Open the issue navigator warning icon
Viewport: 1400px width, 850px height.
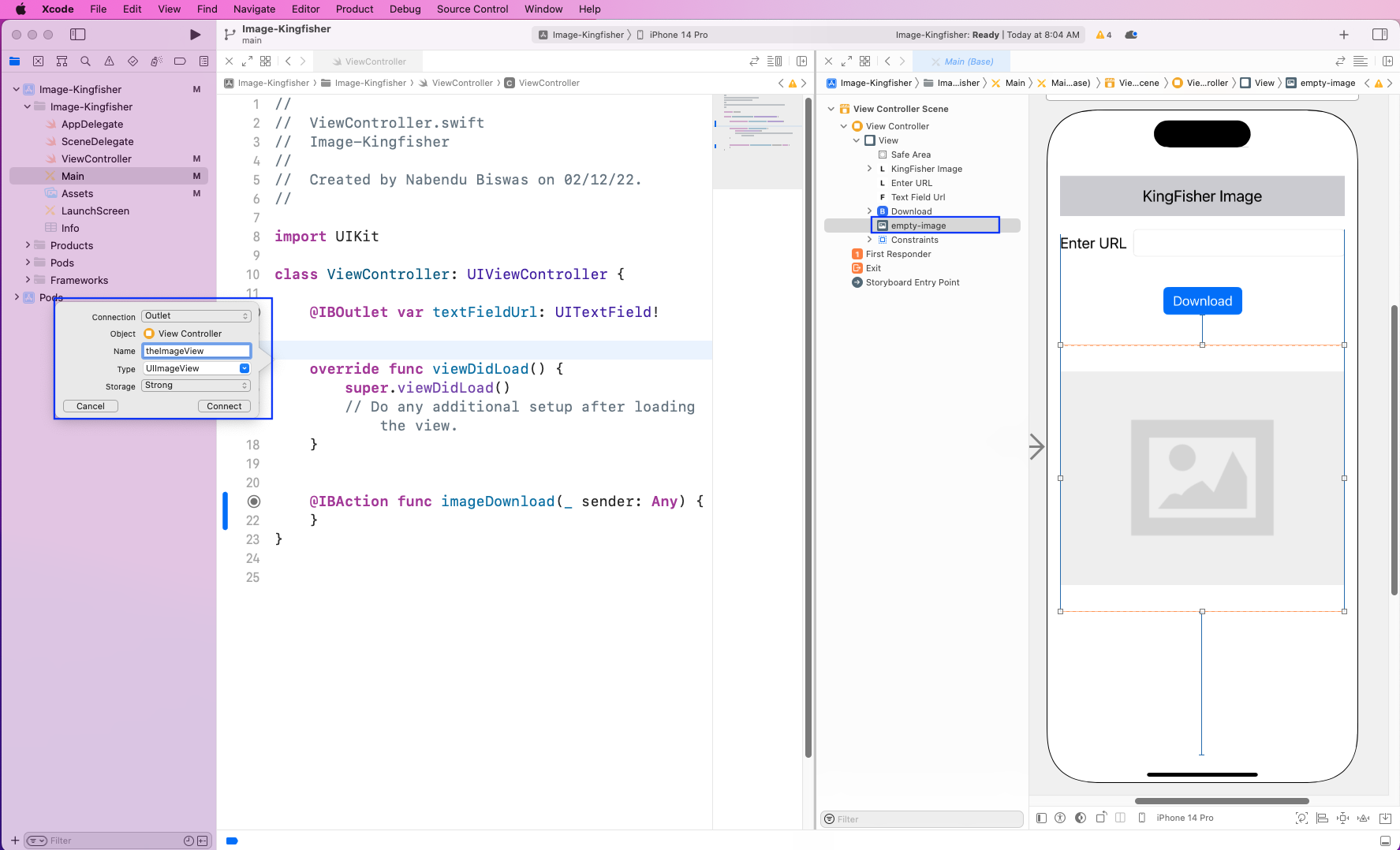pos(109,62)
